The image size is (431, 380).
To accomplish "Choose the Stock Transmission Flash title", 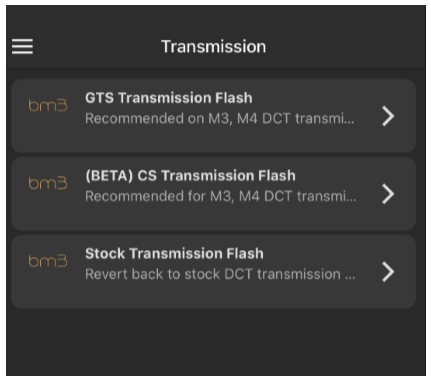I will click(174, 254).
